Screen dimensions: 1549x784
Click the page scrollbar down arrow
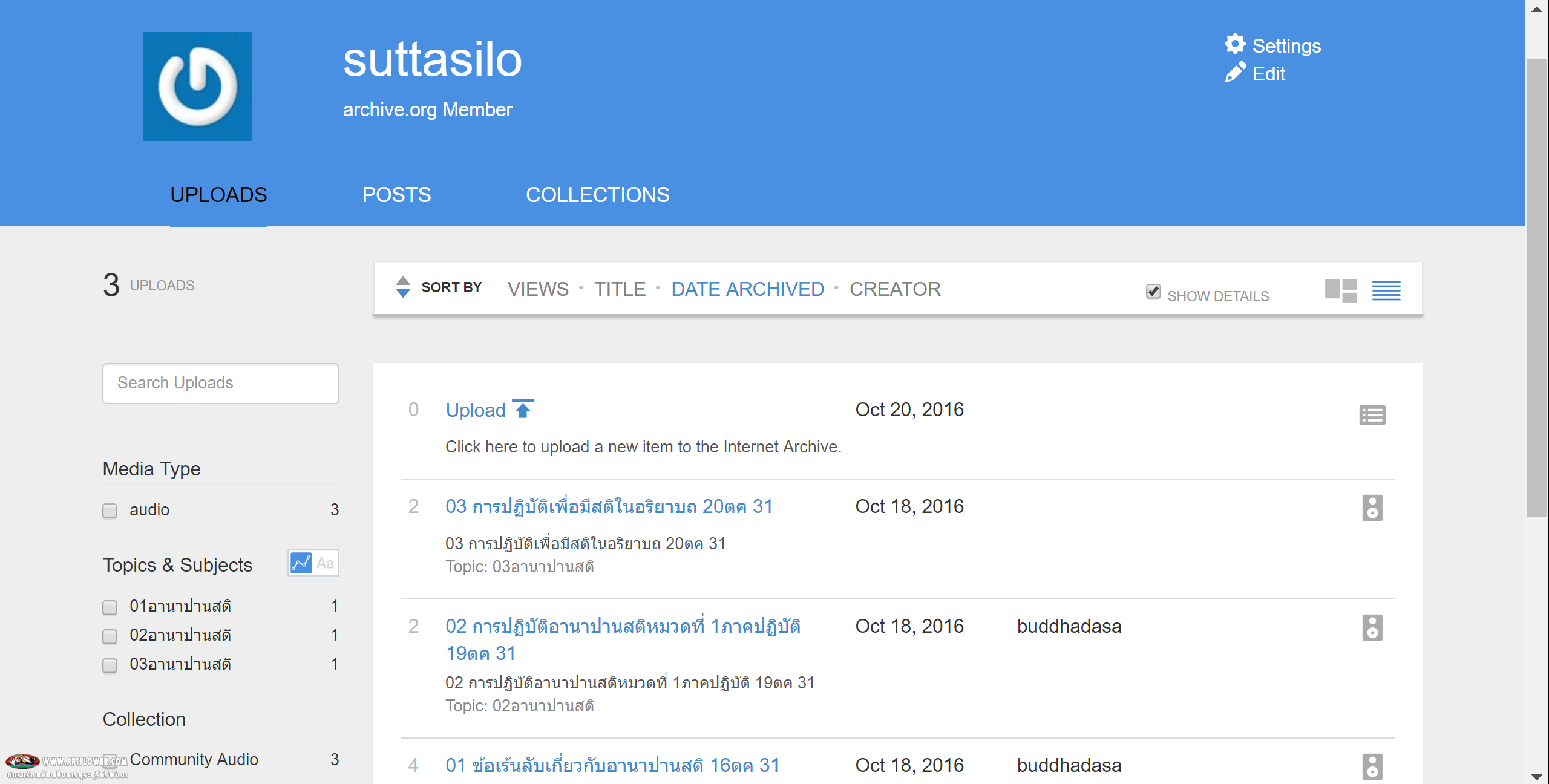pos(1537,776)
